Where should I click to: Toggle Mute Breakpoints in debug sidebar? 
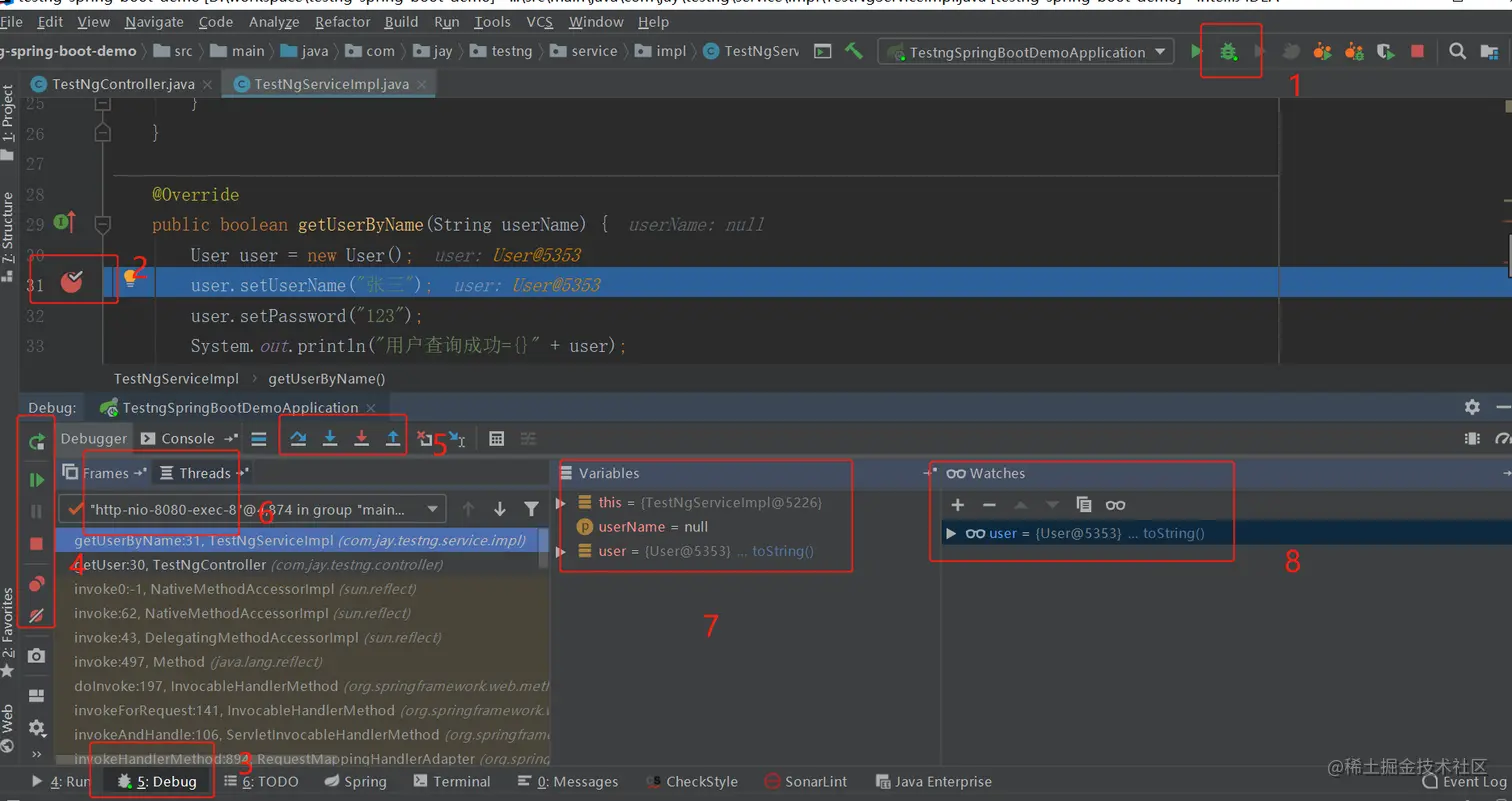[37, 616]
